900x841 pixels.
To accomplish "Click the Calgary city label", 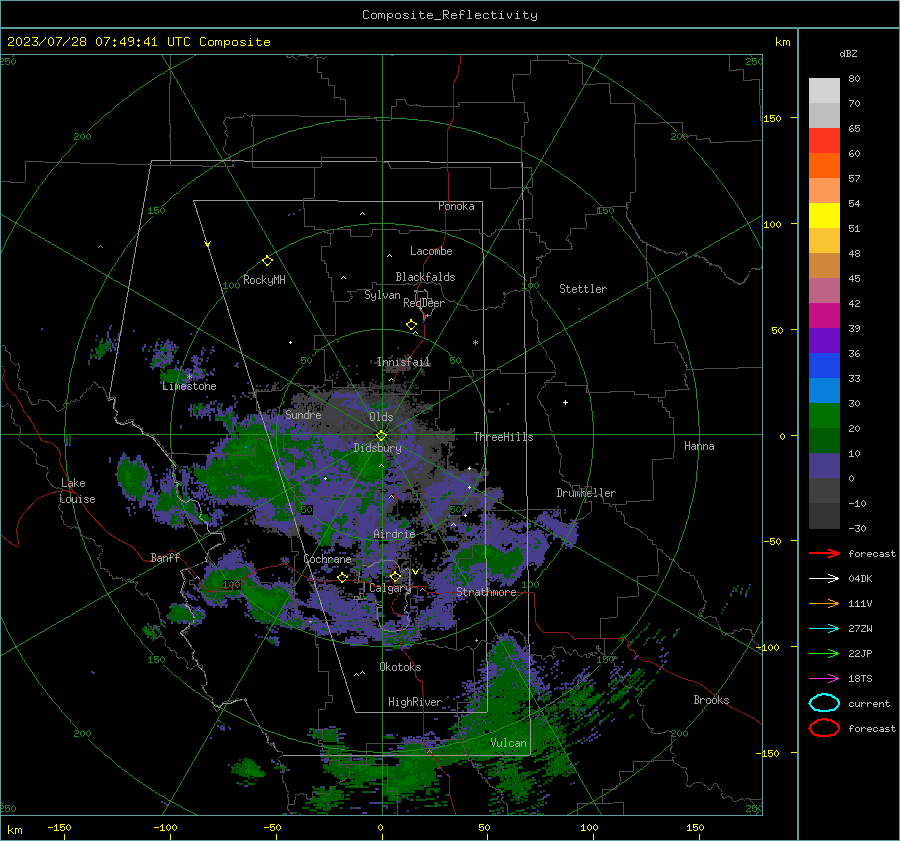I will [x=390, y=588].
